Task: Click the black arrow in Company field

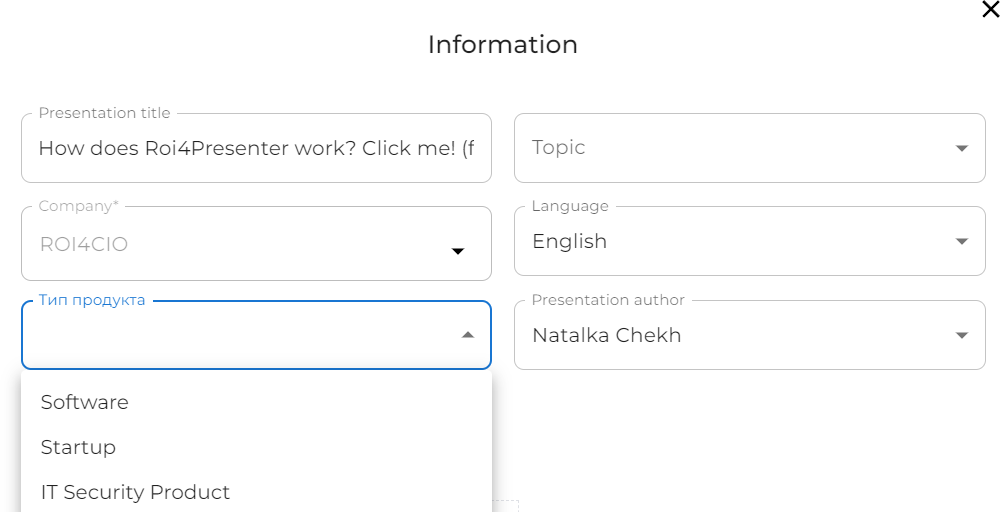Action: coord(458,251)
